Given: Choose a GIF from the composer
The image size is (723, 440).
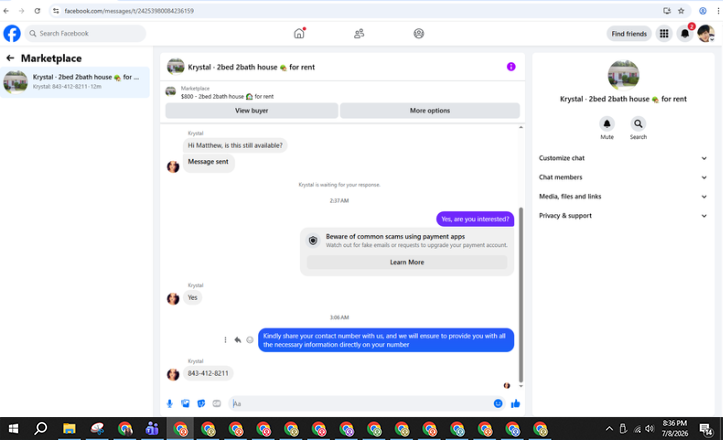Looking at the screenshot, I should tap(217, 404).
